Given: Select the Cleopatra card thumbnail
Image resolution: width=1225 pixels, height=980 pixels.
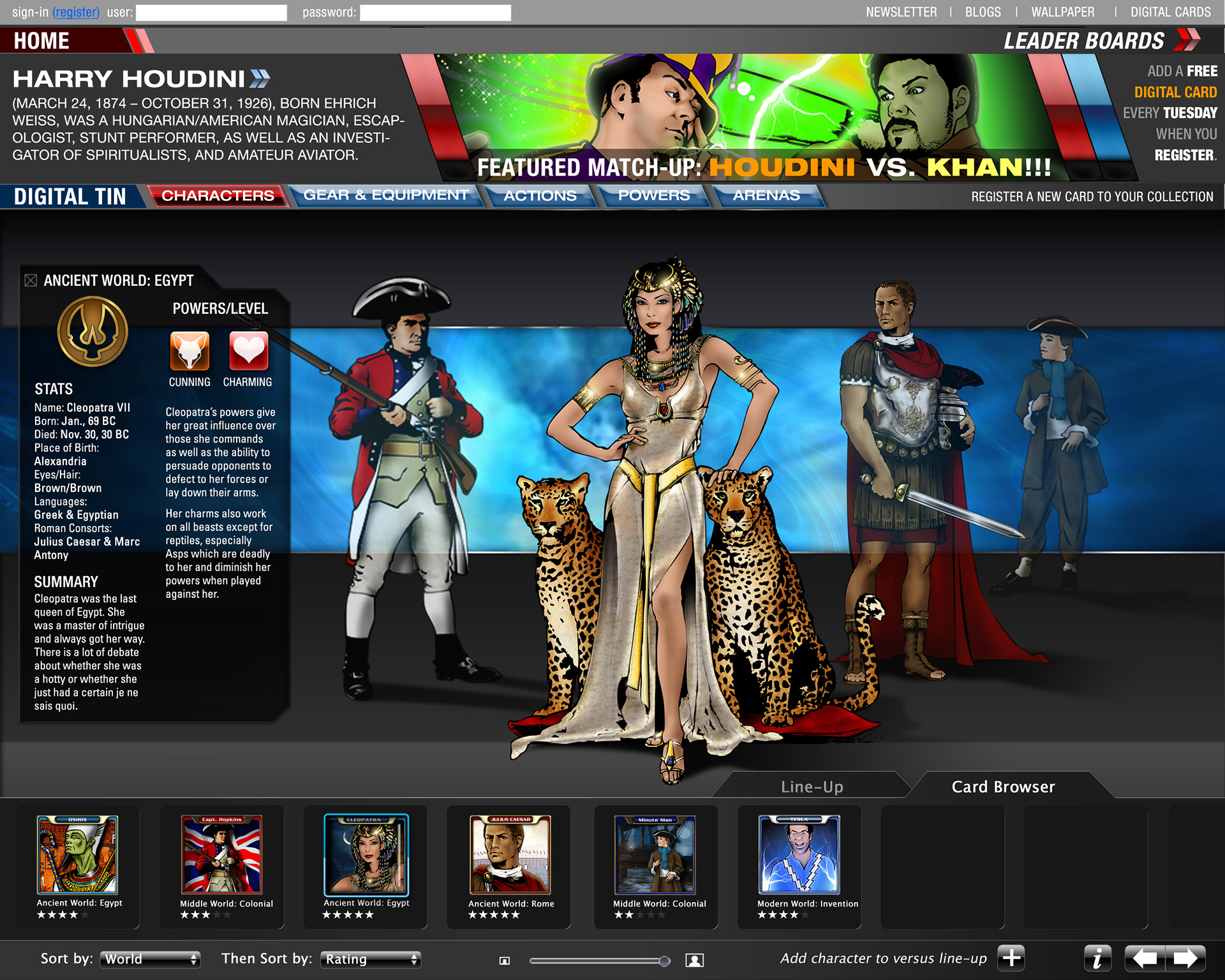Looking at the screenshot, I should pyautogui.click(x=366, y=855).
